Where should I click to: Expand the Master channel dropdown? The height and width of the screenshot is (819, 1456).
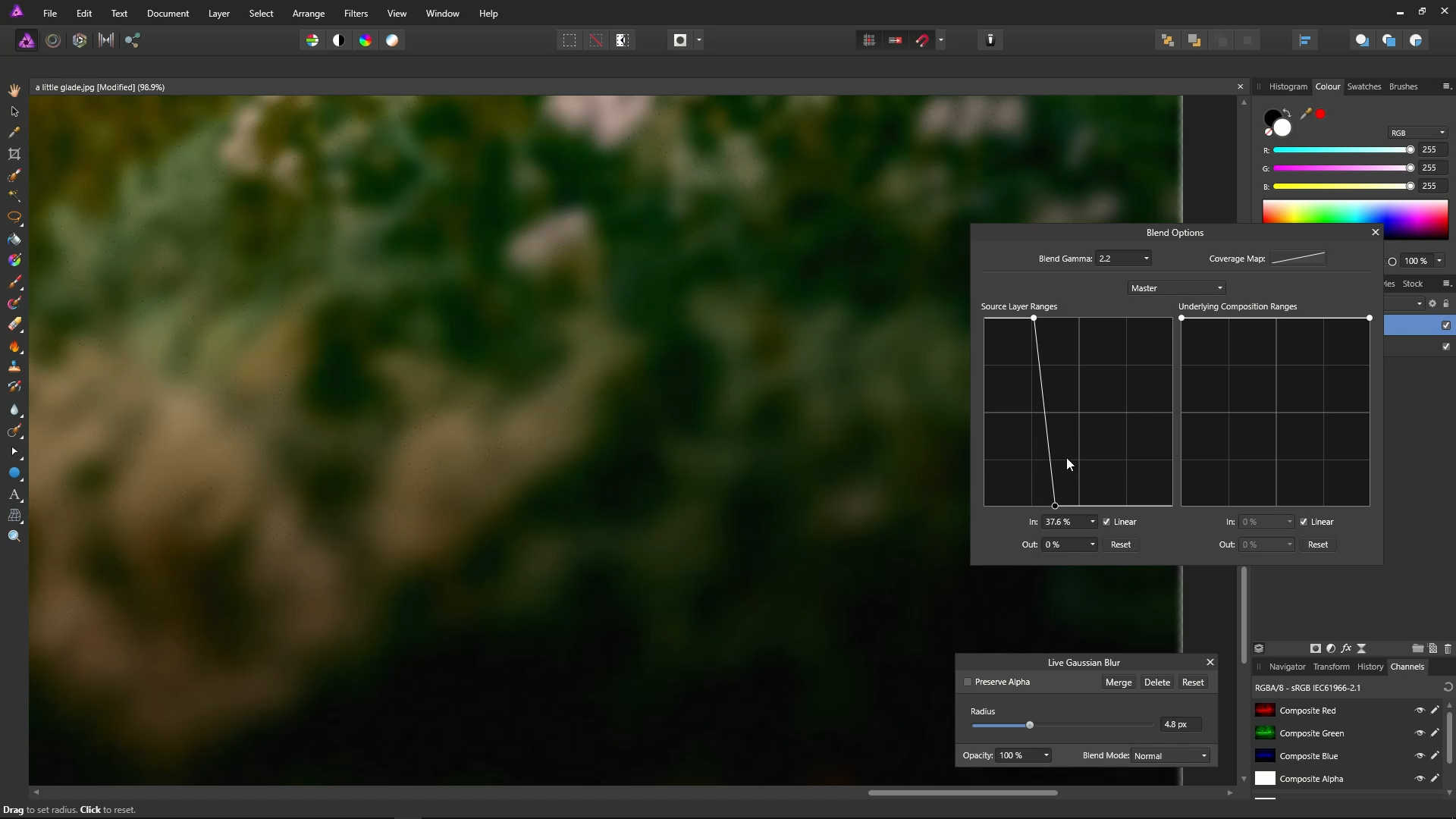[1175, 288]
